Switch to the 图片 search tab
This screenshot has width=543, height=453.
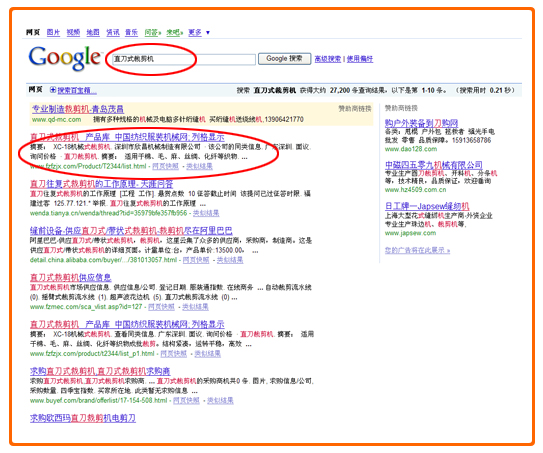tap(53, 32)
